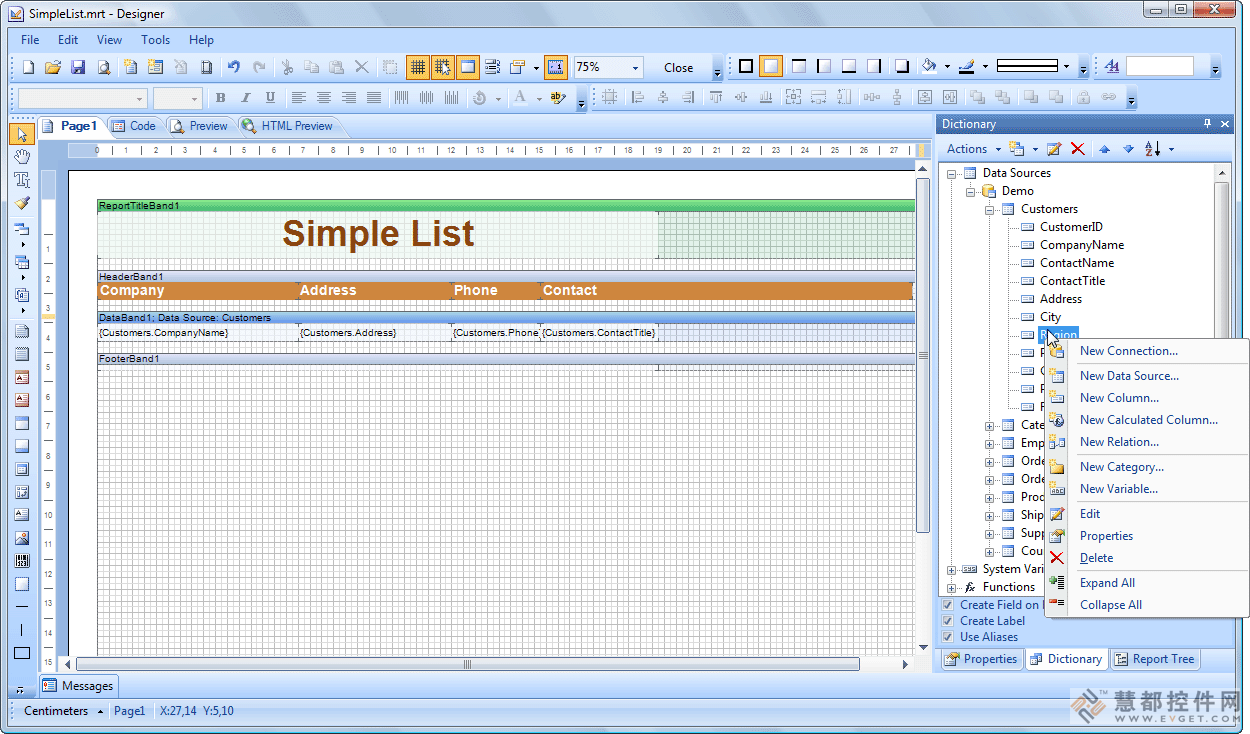Viewport: 1250px width, 734px height.
Task: Toggle the Align to Grid icon
Action: [443, 68]
